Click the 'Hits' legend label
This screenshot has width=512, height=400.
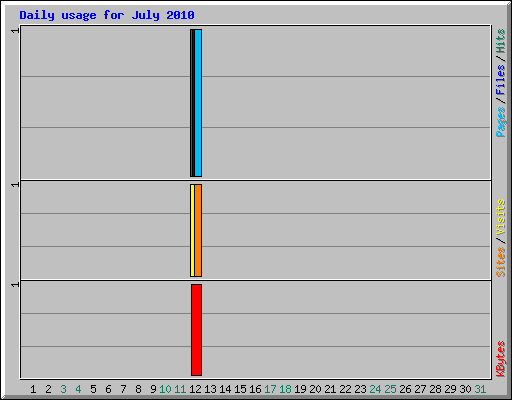pyautogui.click(x=500, y=41)
